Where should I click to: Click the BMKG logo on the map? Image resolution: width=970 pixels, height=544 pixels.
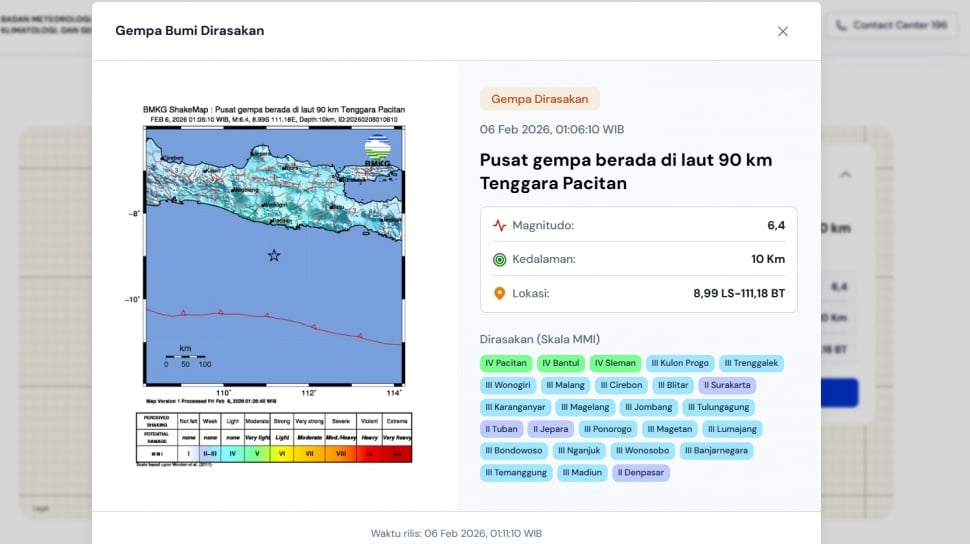point(377,151)
